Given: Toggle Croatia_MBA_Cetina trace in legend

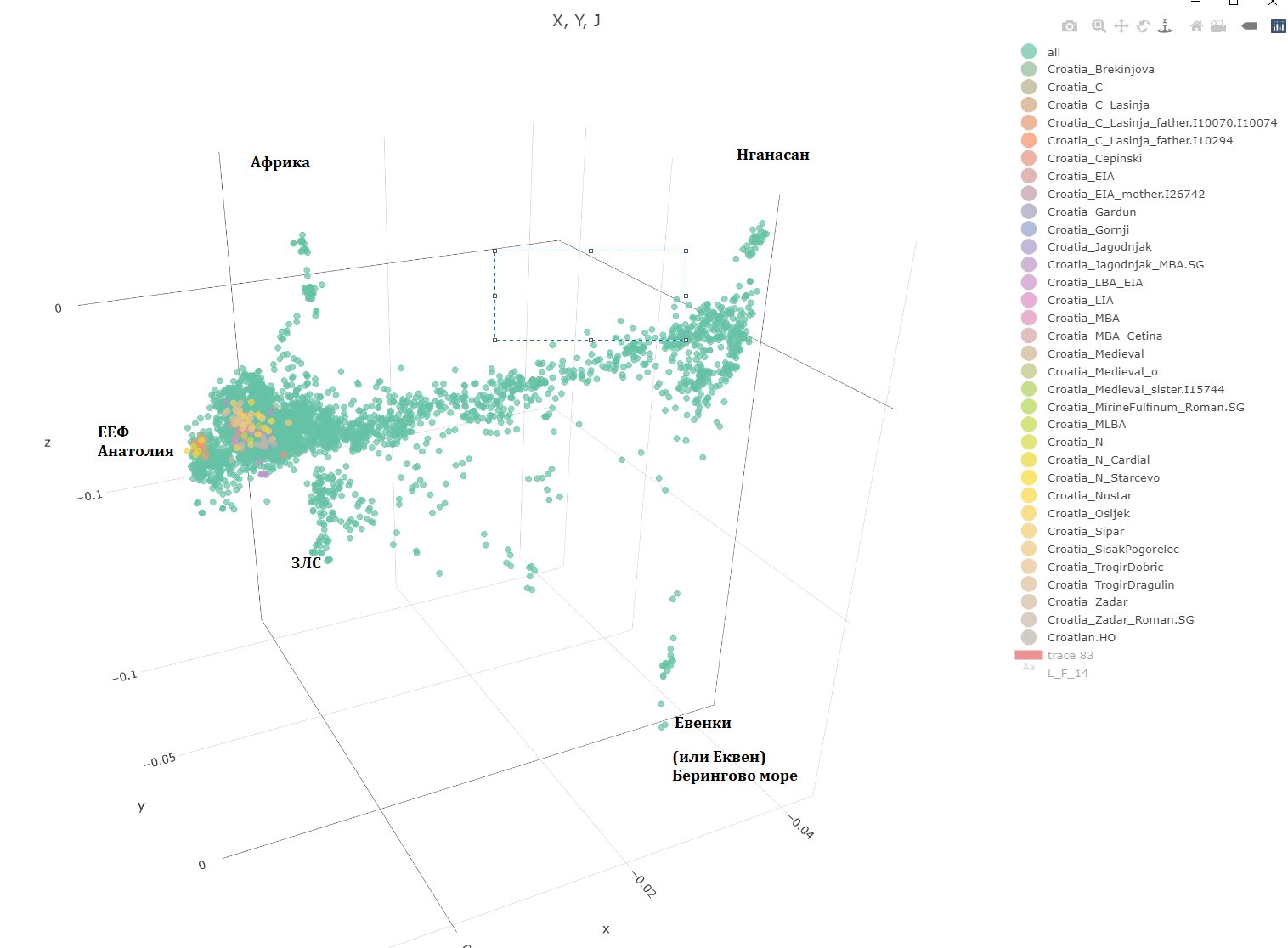Looking at the screenshot, I should pos(1104,336).
